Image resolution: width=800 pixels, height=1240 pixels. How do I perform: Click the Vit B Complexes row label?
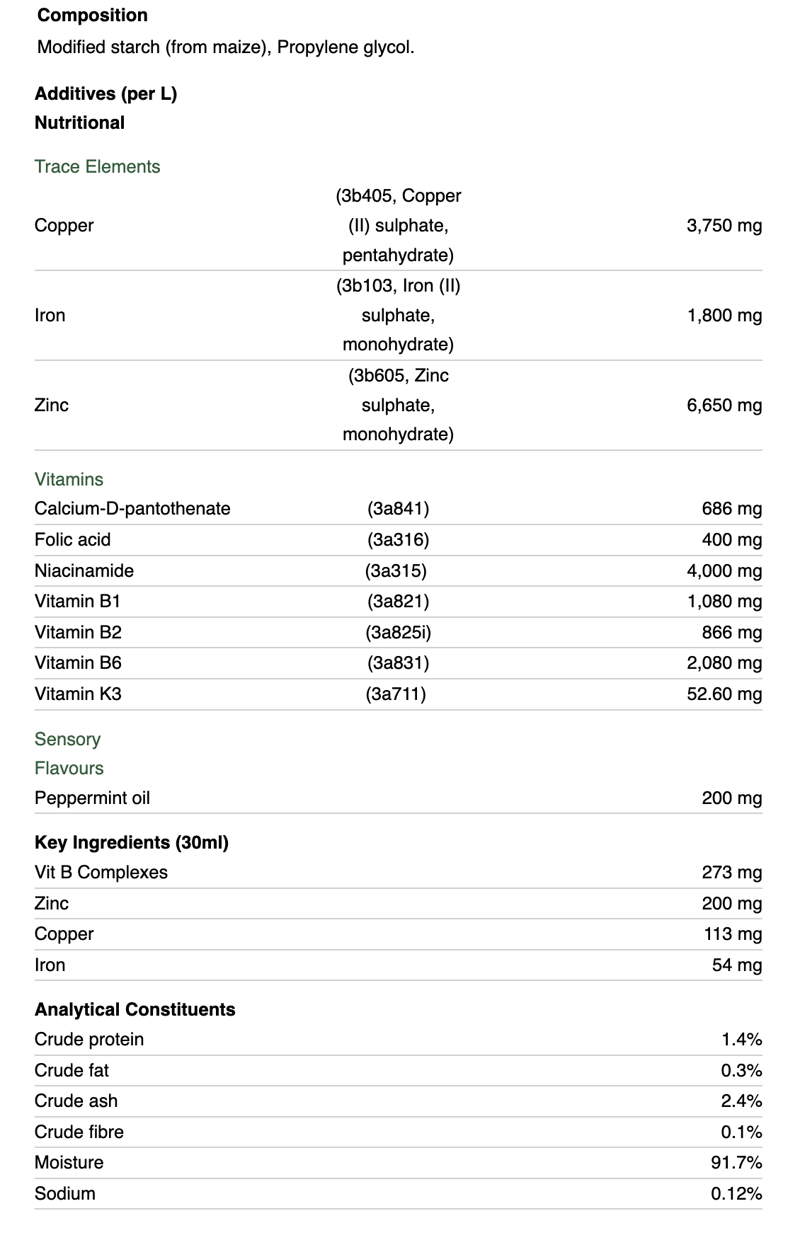coord(101,873)
